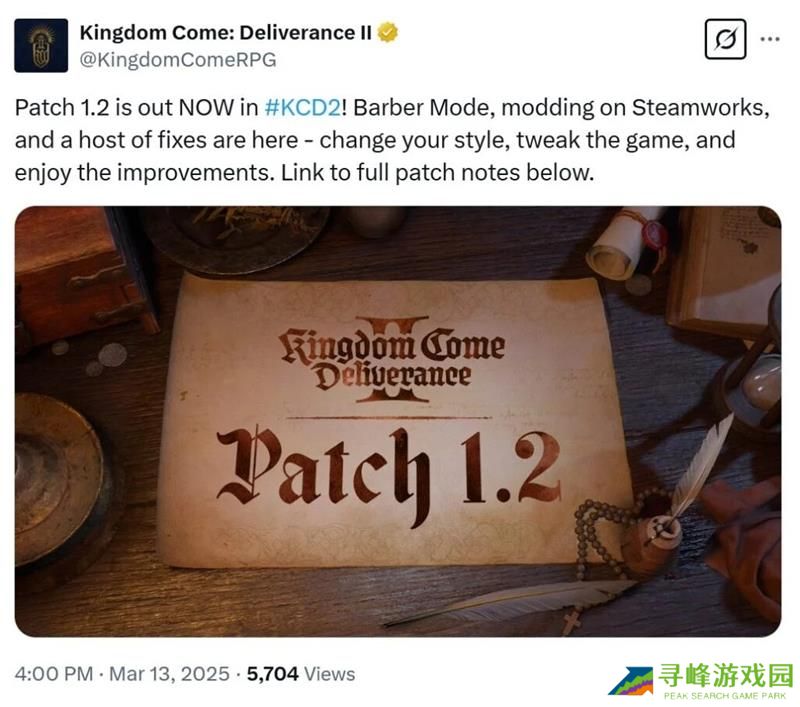This screenshot has height=707, width=800.
Task: Click the 4:00 PM timestamp
Action: [x=54, y=674]
